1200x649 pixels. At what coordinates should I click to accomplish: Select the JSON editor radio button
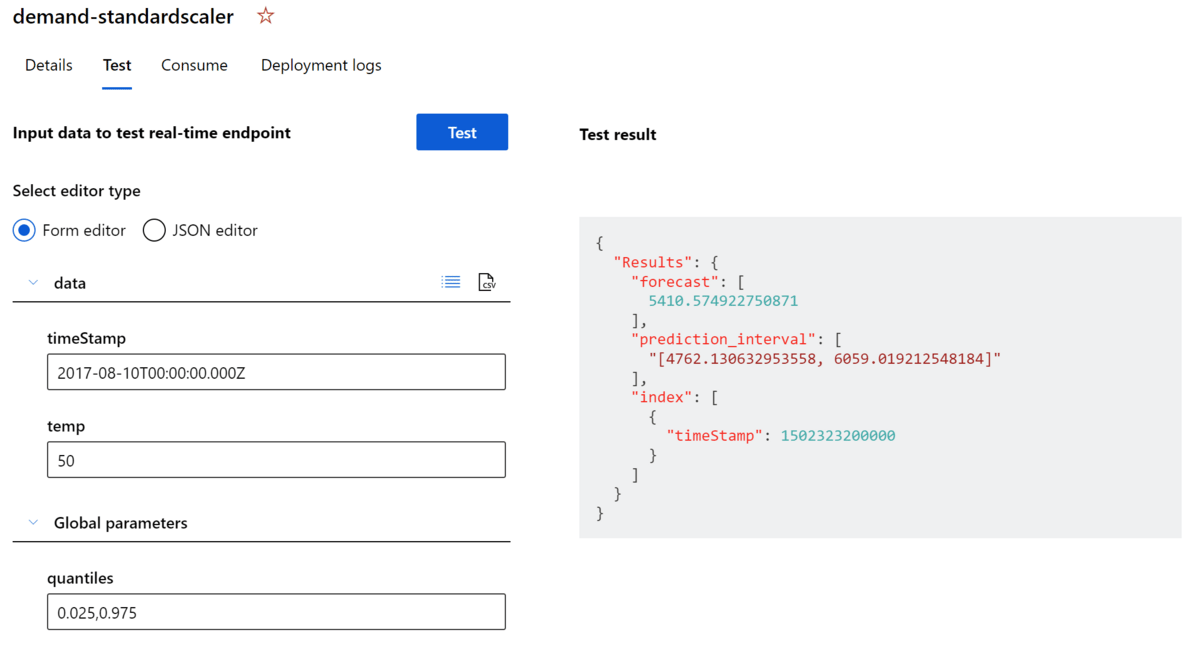click(154, 230)
